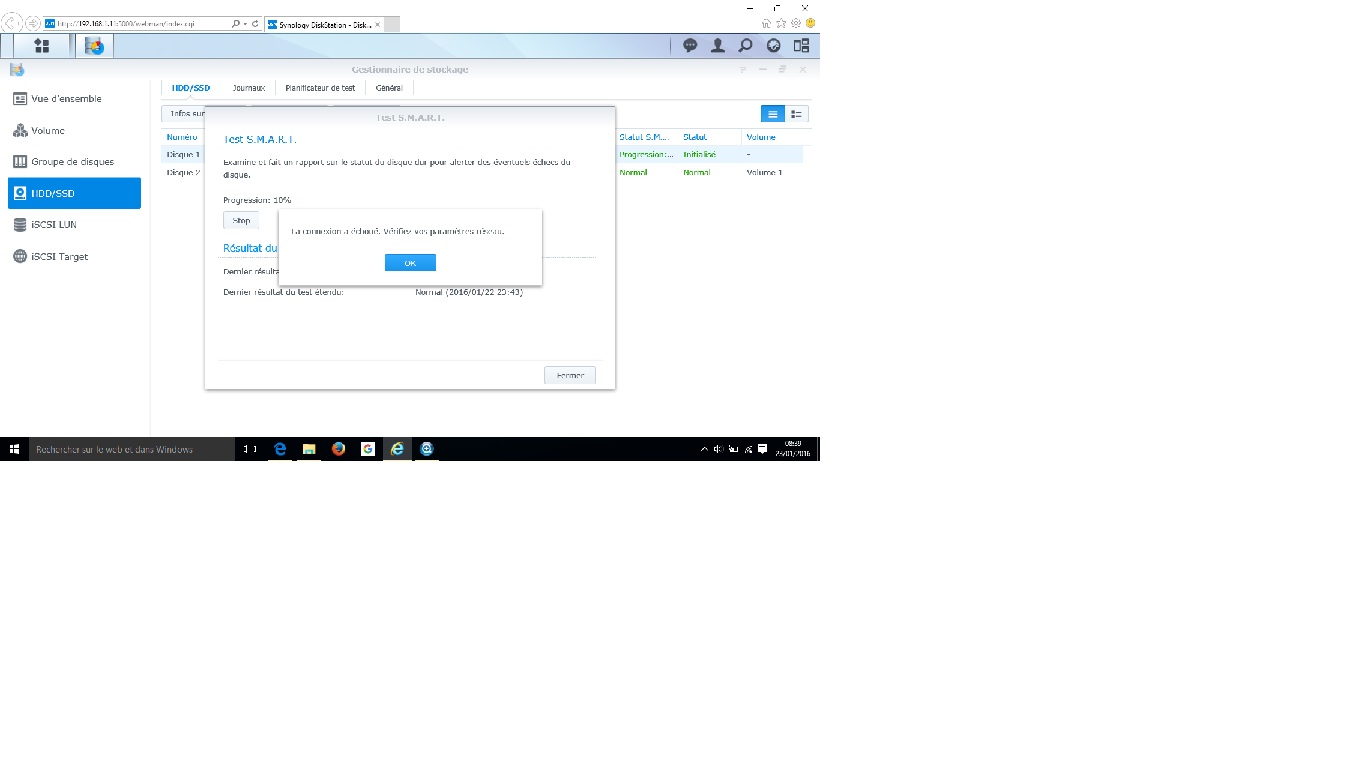
Task: Open the browser favorites star icon
Action: point(782,23)
